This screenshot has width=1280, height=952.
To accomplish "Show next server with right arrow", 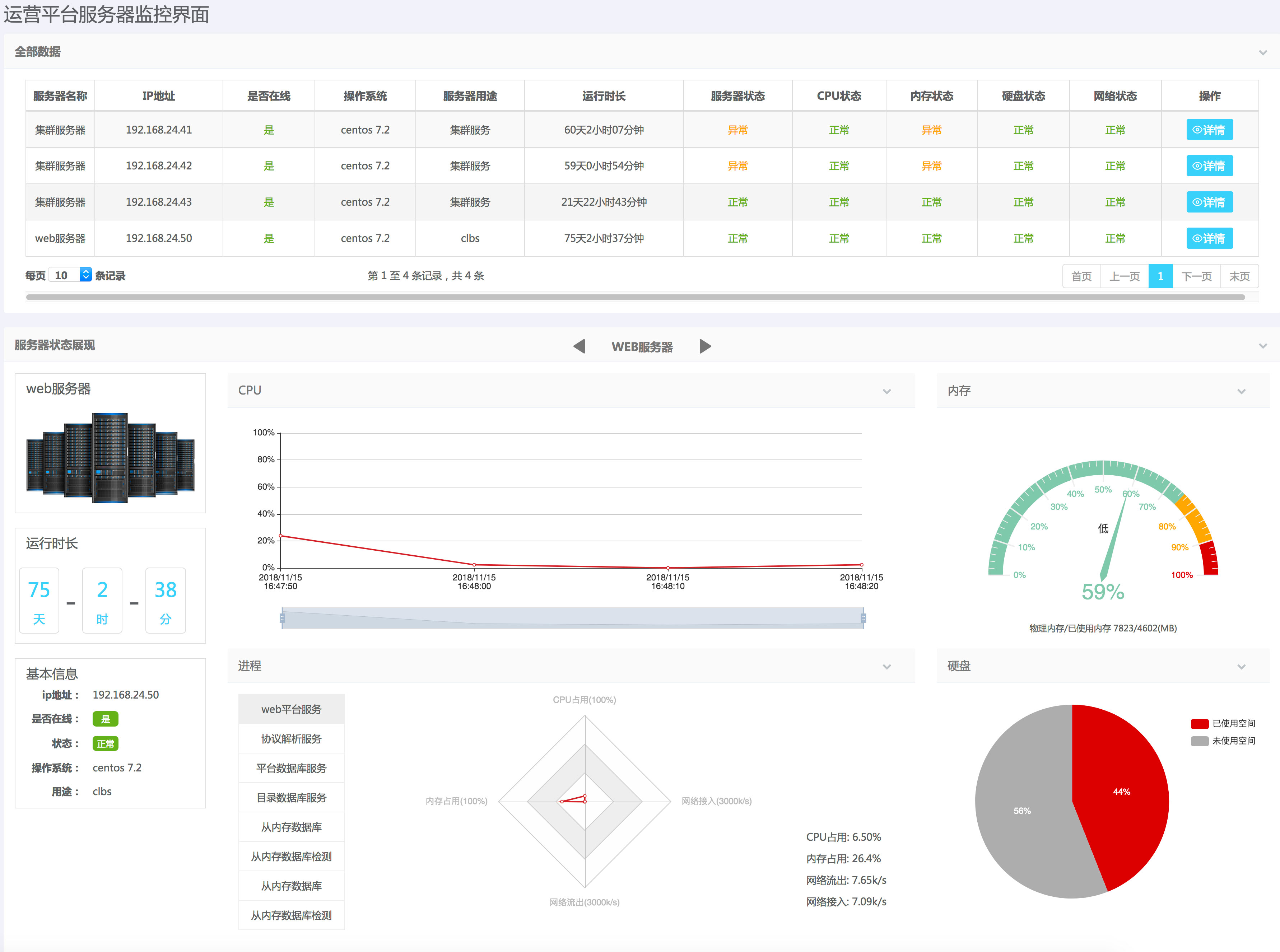I will (x=705, y=346).
